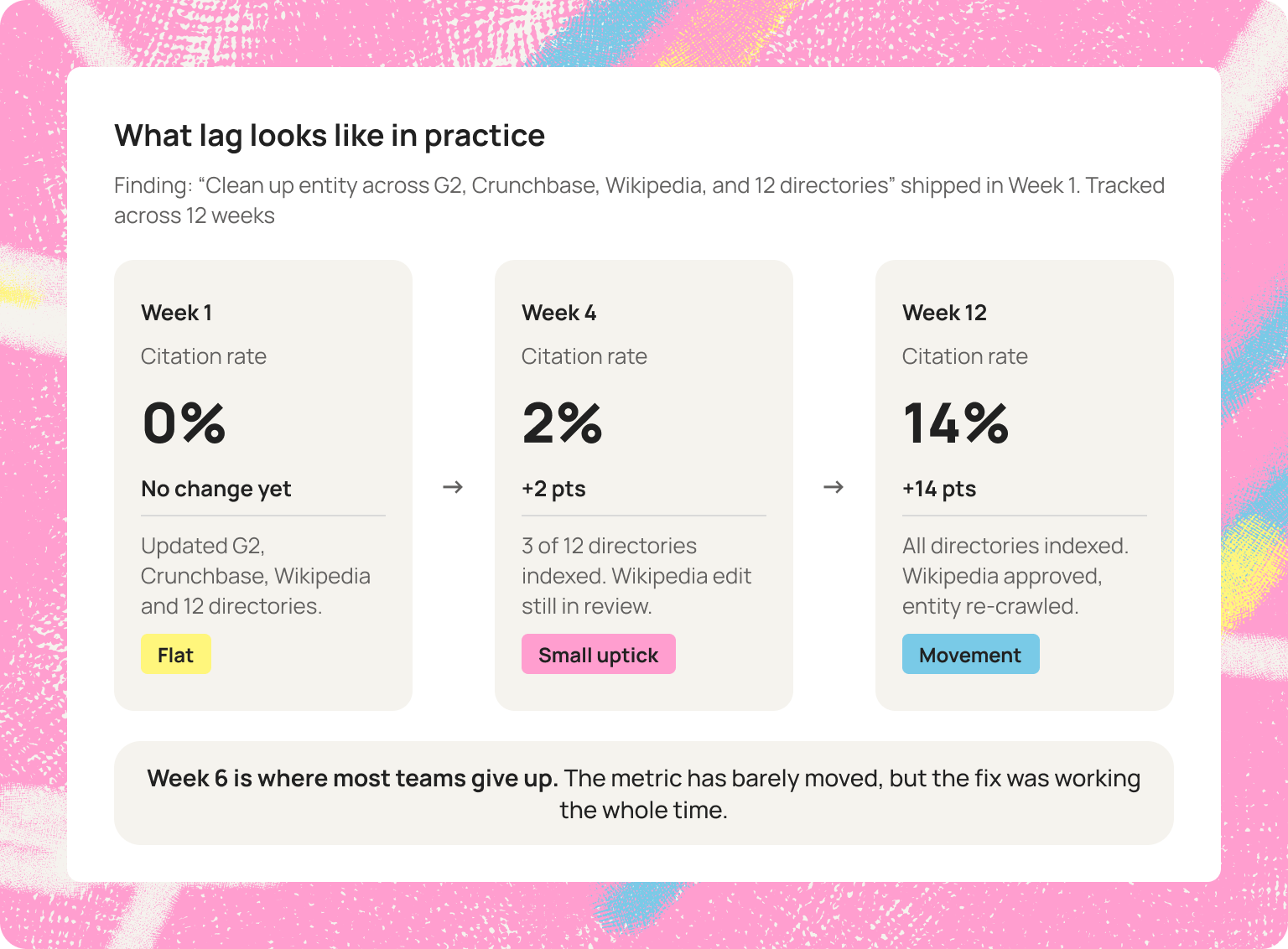Screen dimensions: 1288x949
Task: Click the 'Updated G2, Crunchbase, Wikipedia' description
Action: pyautogui.click(x=256, y=576)
